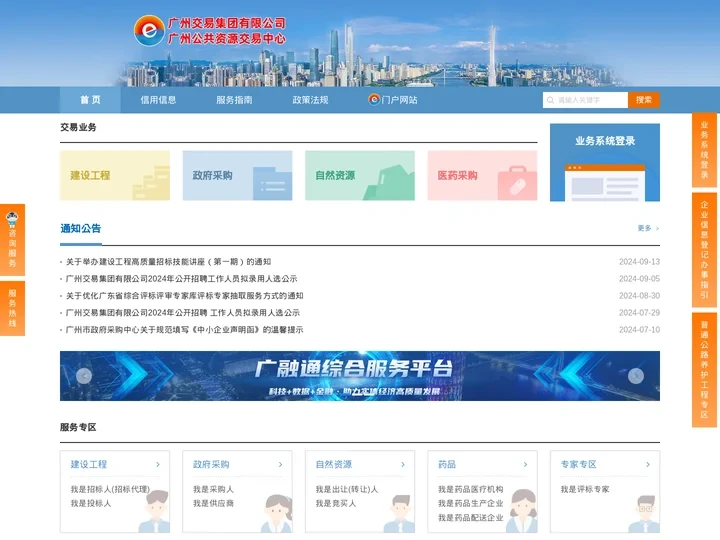Open the 业务系统登录 panel
720x540 pixels.
(605, 163)
